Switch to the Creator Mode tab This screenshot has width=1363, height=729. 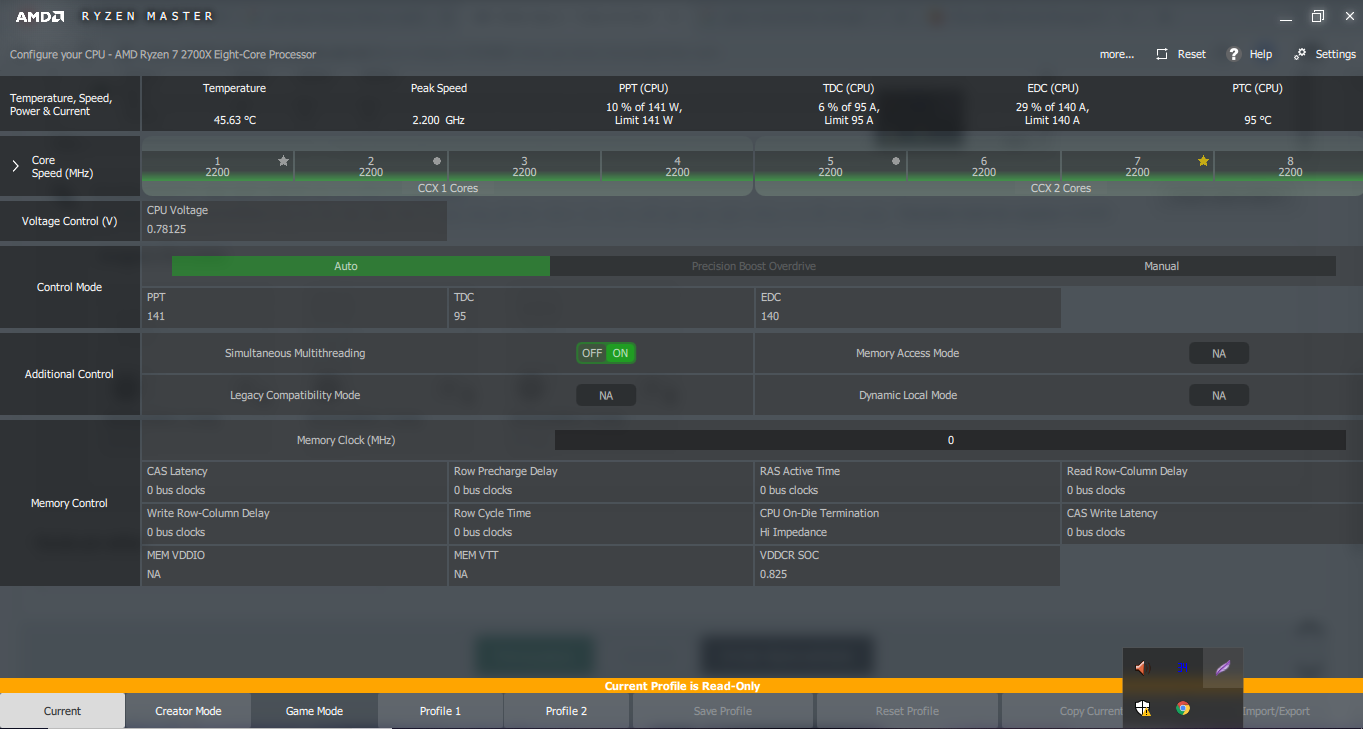tap(188, 711)
